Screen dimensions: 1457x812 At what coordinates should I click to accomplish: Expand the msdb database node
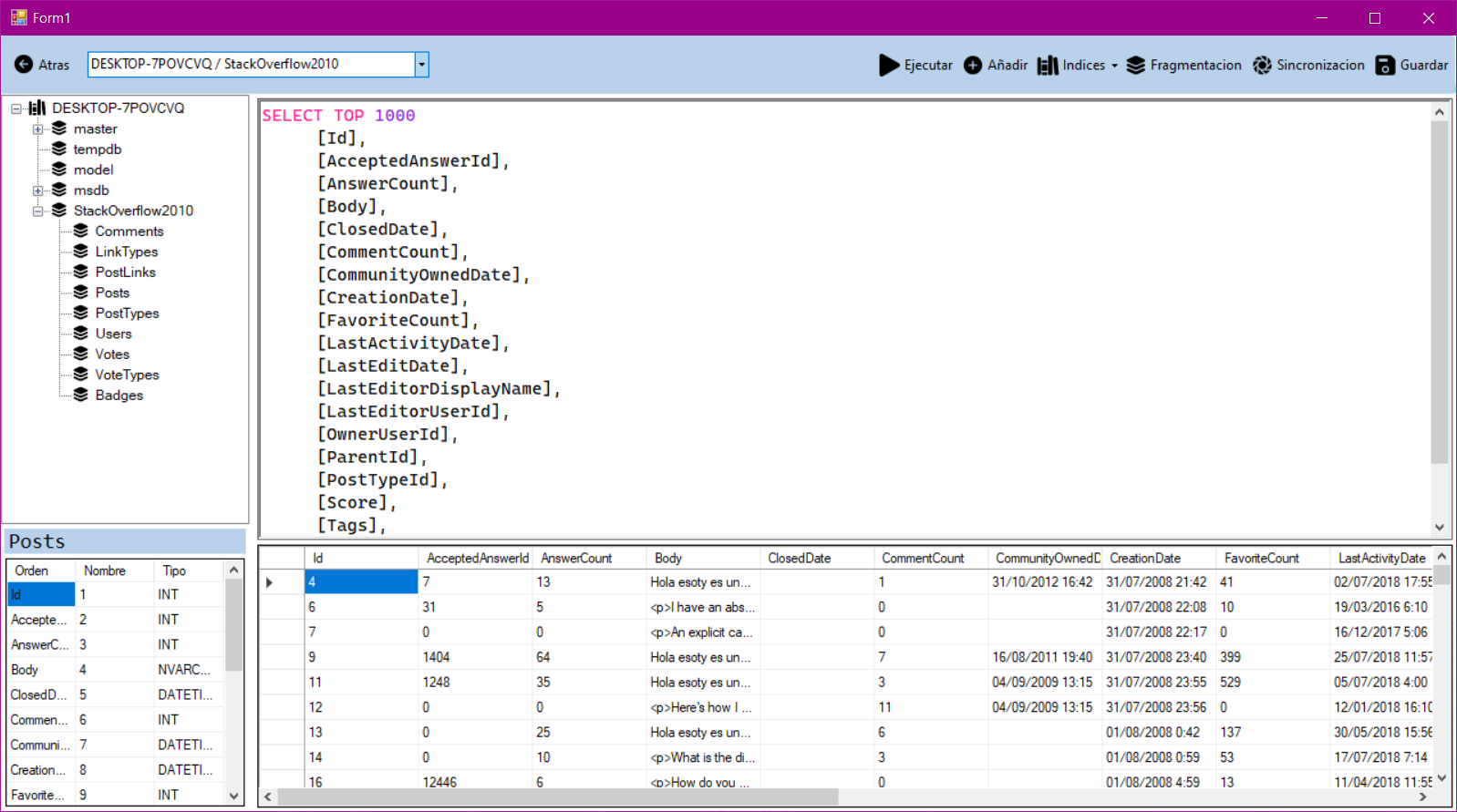pos(38,190)
